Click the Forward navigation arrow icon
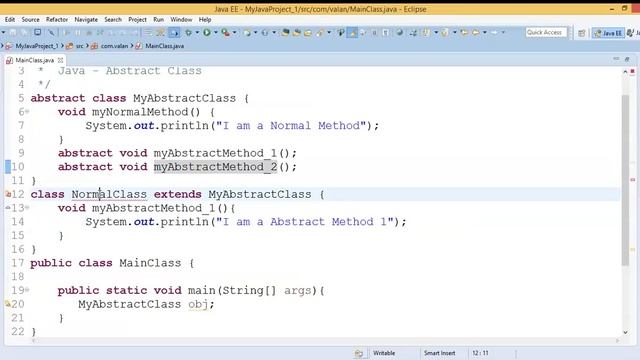 (494, 32)
